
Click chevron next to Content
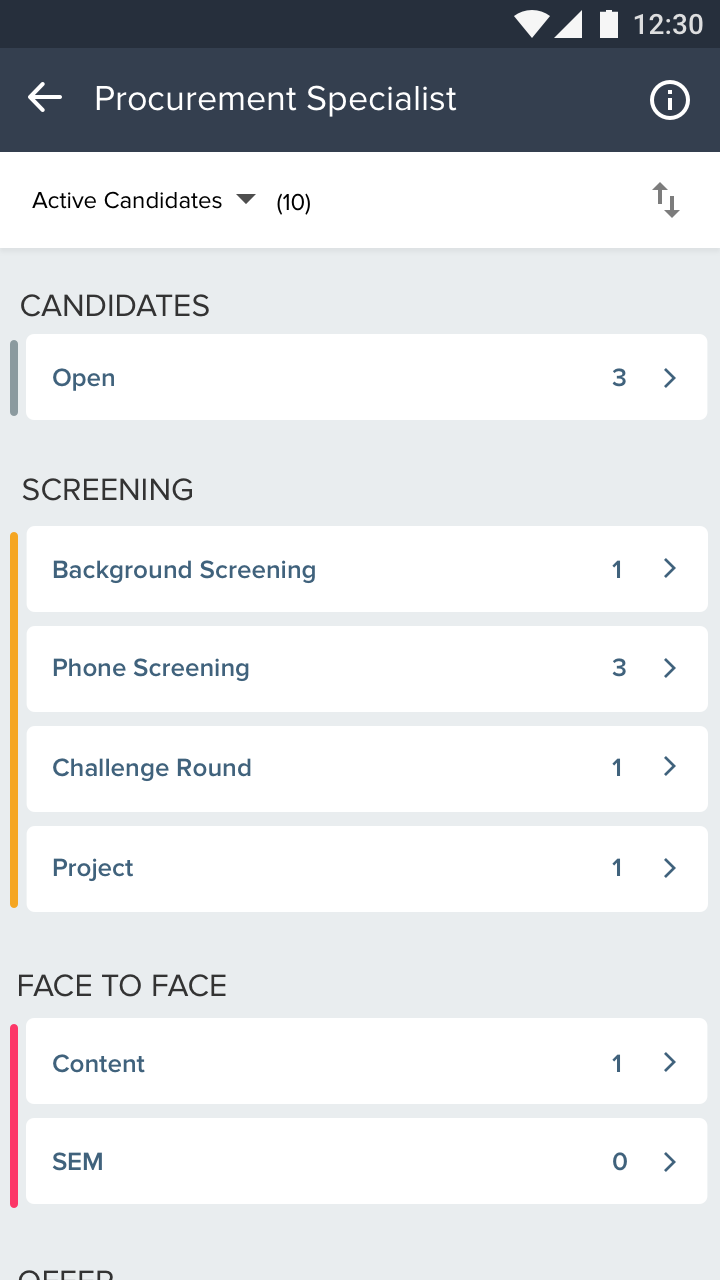(670, 1062)
